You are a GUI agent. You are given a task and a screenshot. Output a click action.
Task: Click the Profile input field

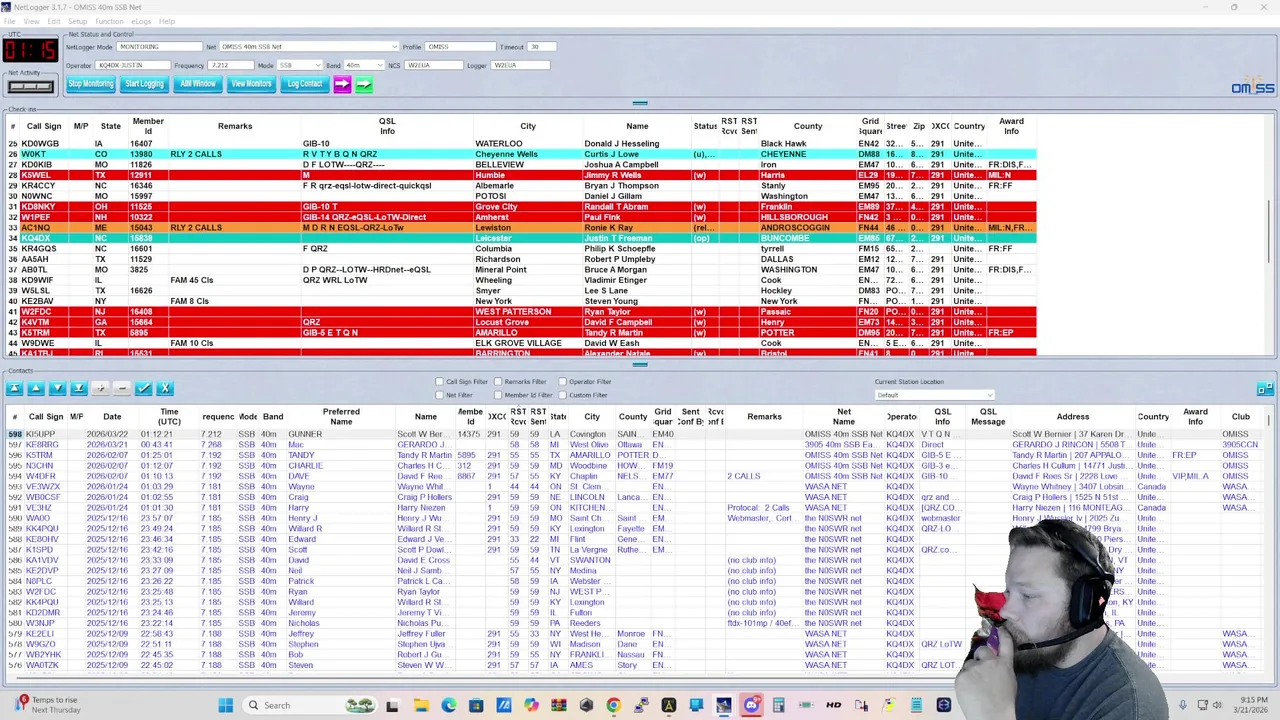(461, 47)
